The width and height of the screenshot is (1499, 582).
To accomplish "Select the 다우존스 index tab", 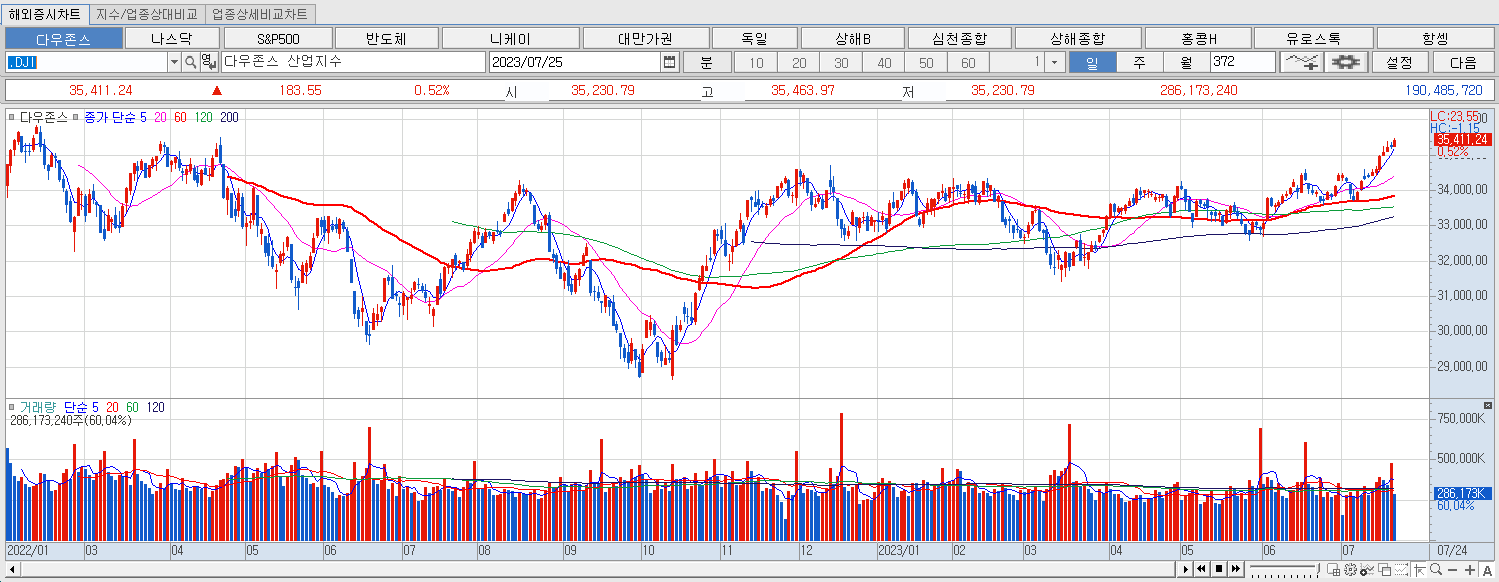I will click(63, 39).
